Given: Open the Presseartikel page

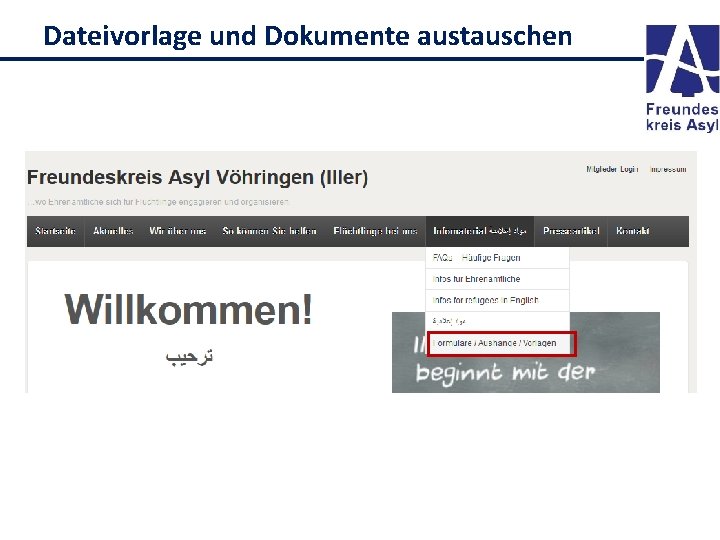Looking at the screenshot, I should click(571, 231).
